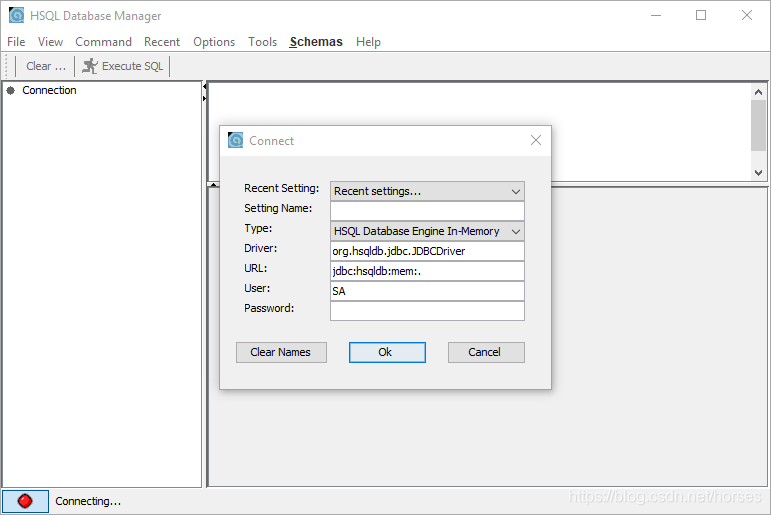Image resolution: width=771 pixels, height=515 pixels.
Task: Click the Clear toolbar button
Action: pyautogui.click(x=45, y=66)
